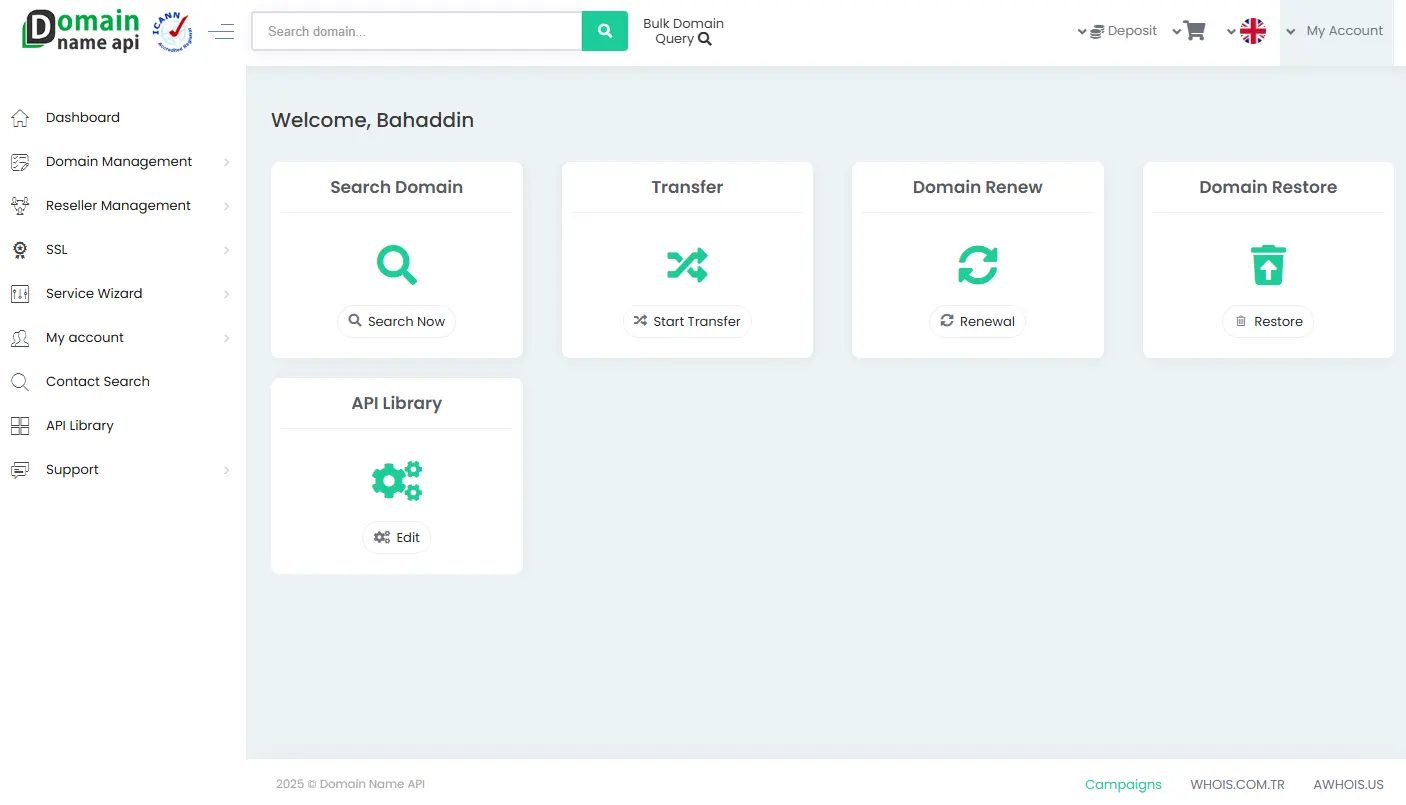Click the Domain Name API logo

tap(82, 31)
